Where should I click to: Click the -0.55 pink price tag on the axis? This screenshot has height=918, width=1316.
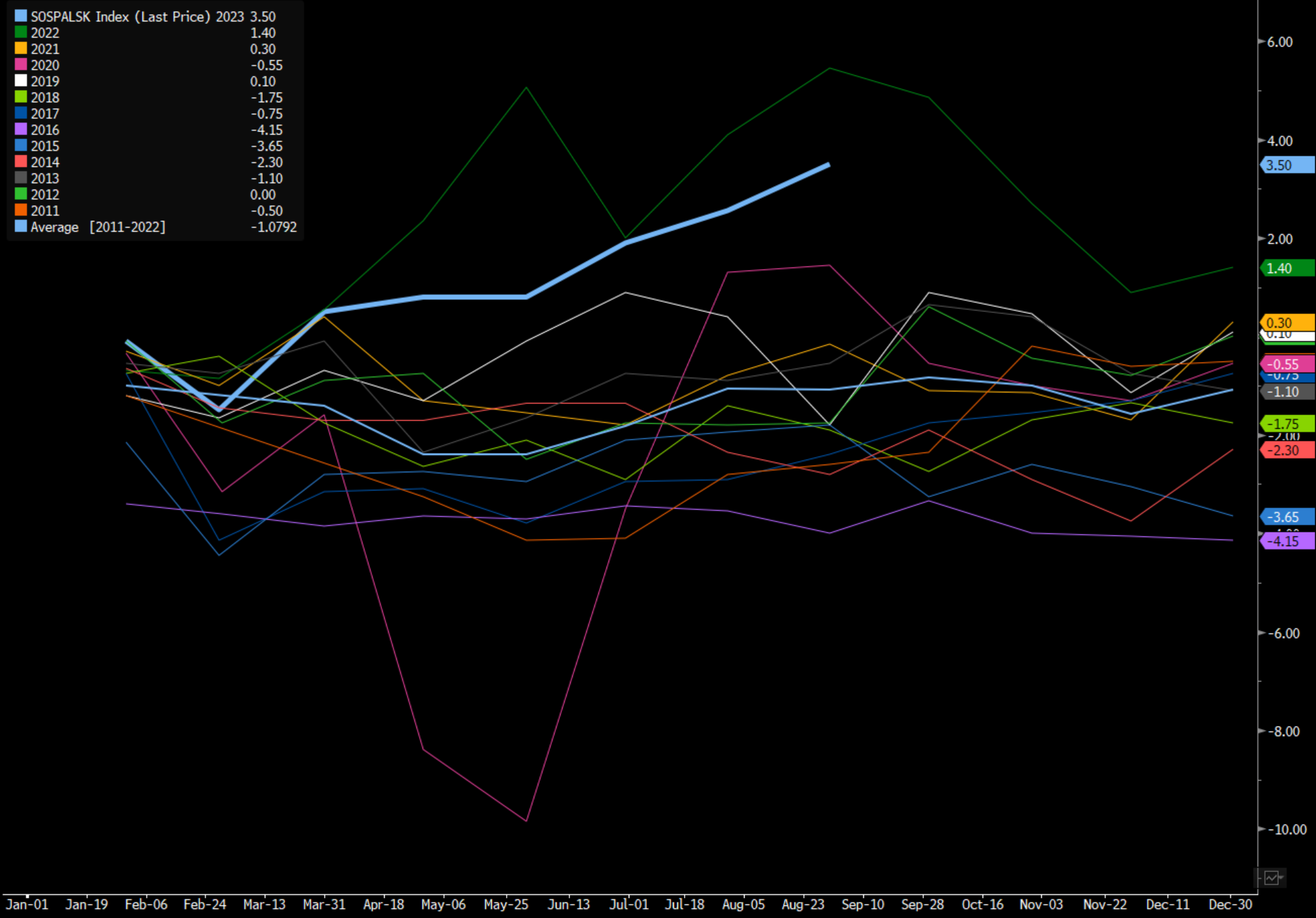click(x=1287, y=364)
